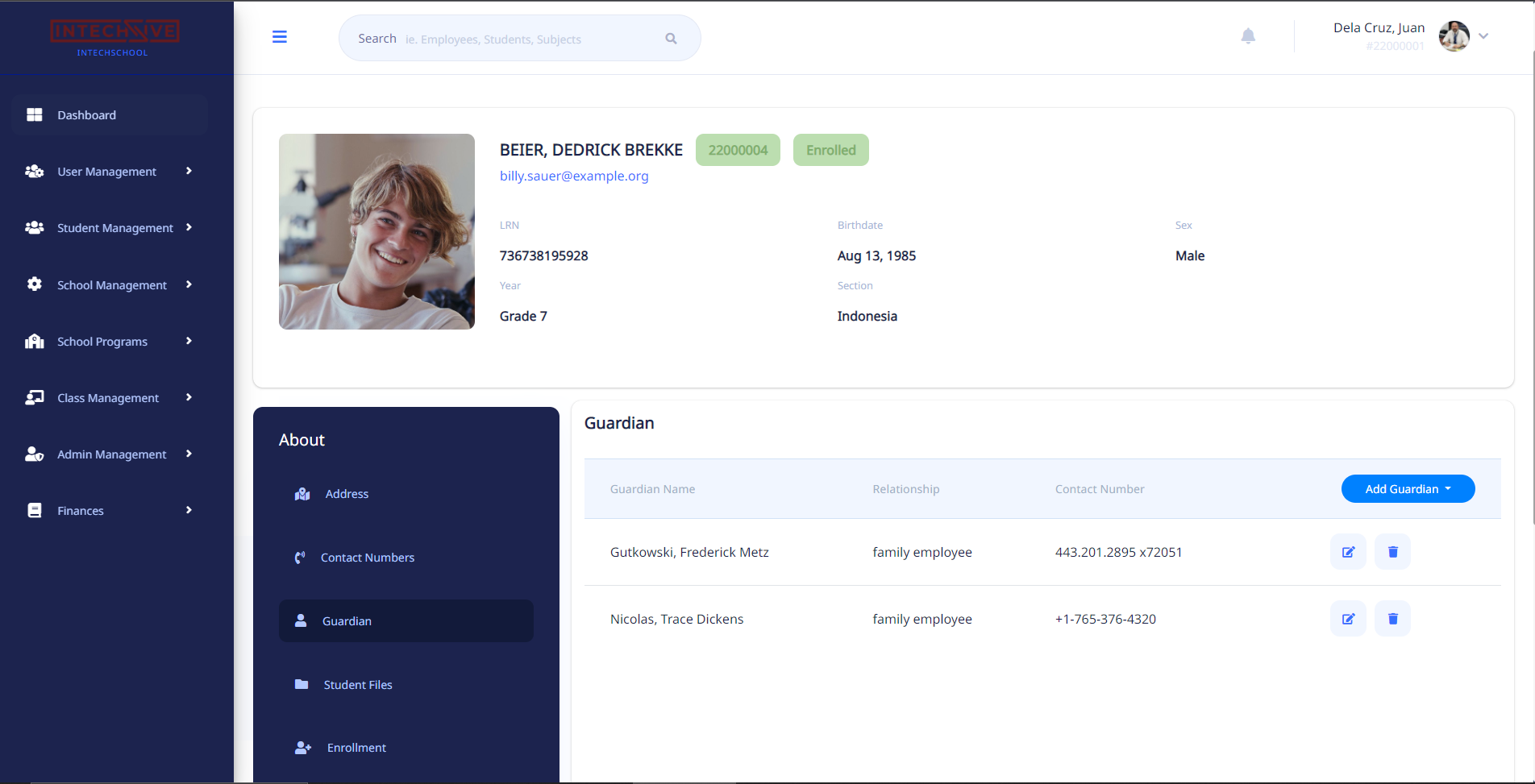1535x784 pixels.
Task: Open the Dashboard from sidebar
Action: 86,115
